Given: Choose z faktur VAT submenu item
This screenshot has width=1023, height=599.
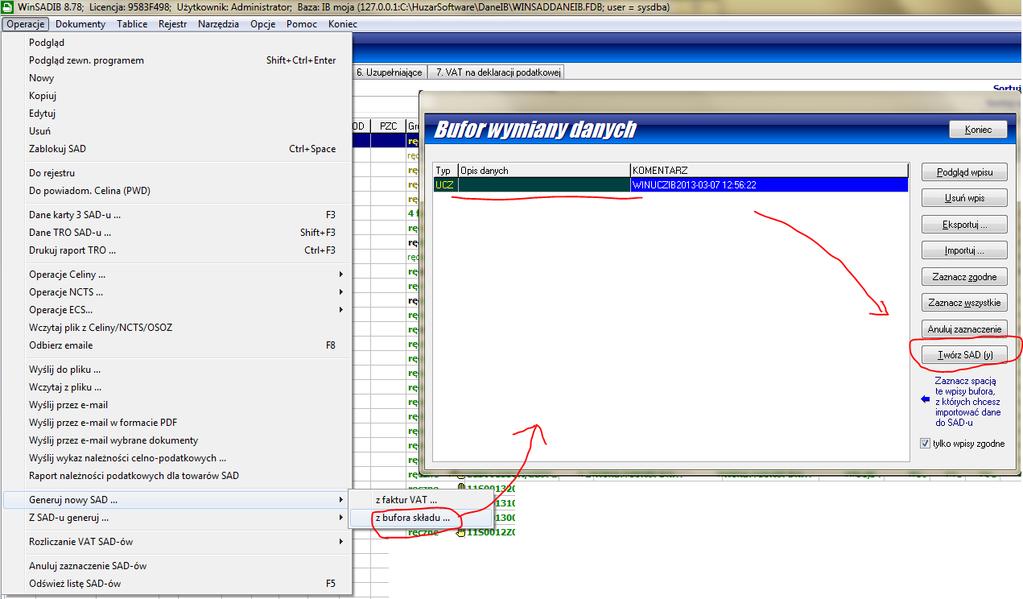Looking at the screenshot, I should pos(421,500).
